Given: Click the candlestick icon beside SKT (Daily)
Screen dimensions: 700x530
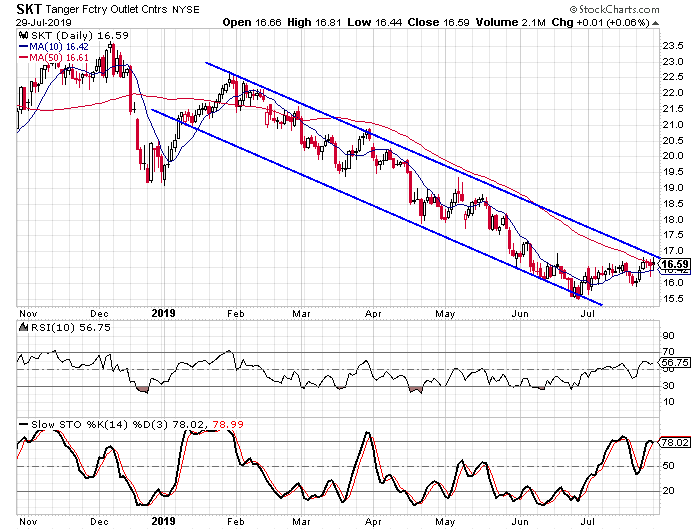Looking at the screenshot, I should tap(23, 35).
